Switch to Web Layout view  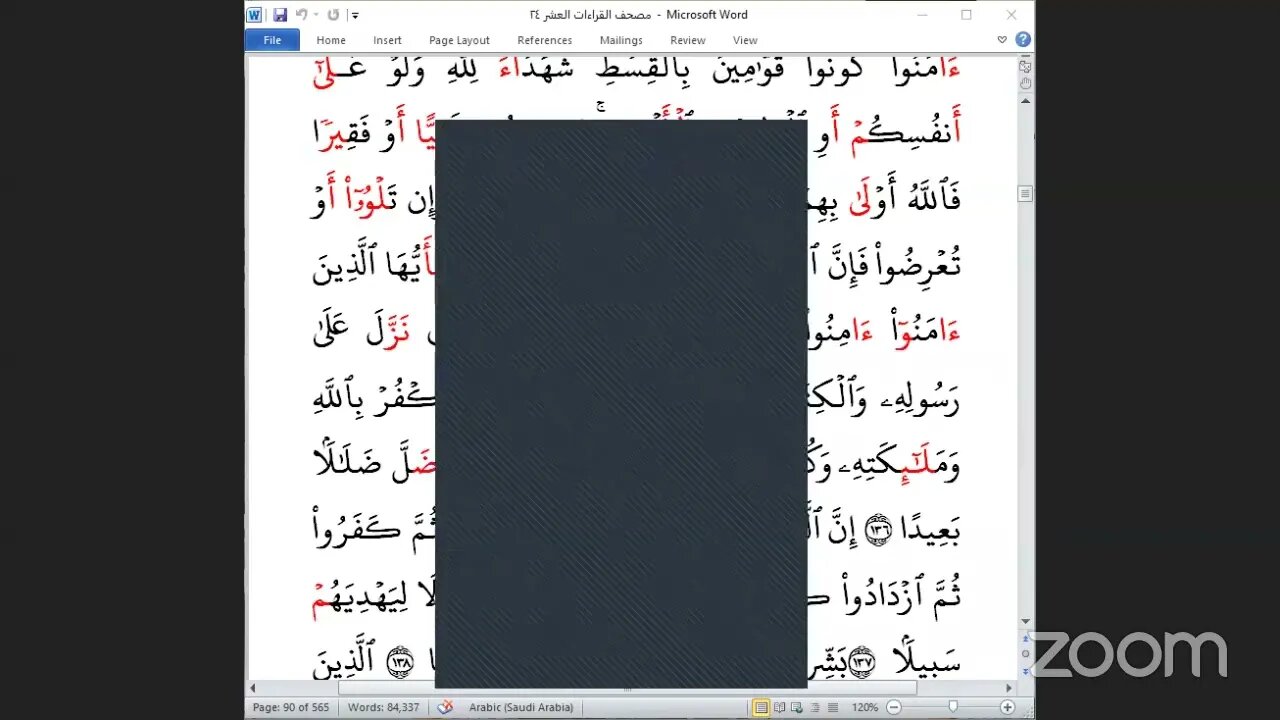click(x=798, y=708)
